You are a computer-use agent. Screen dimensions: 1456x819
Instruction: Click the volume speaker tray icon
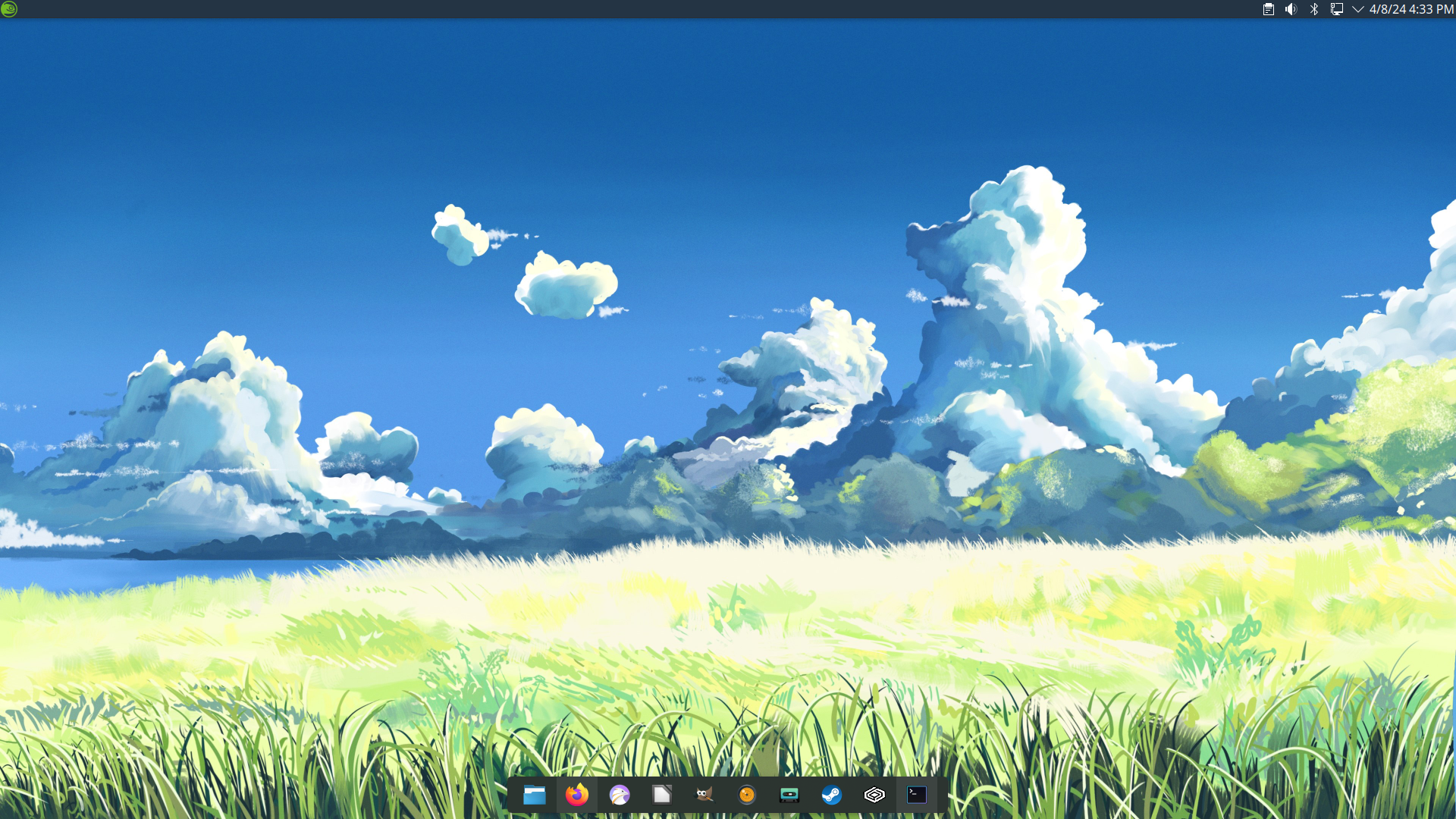1291,9
